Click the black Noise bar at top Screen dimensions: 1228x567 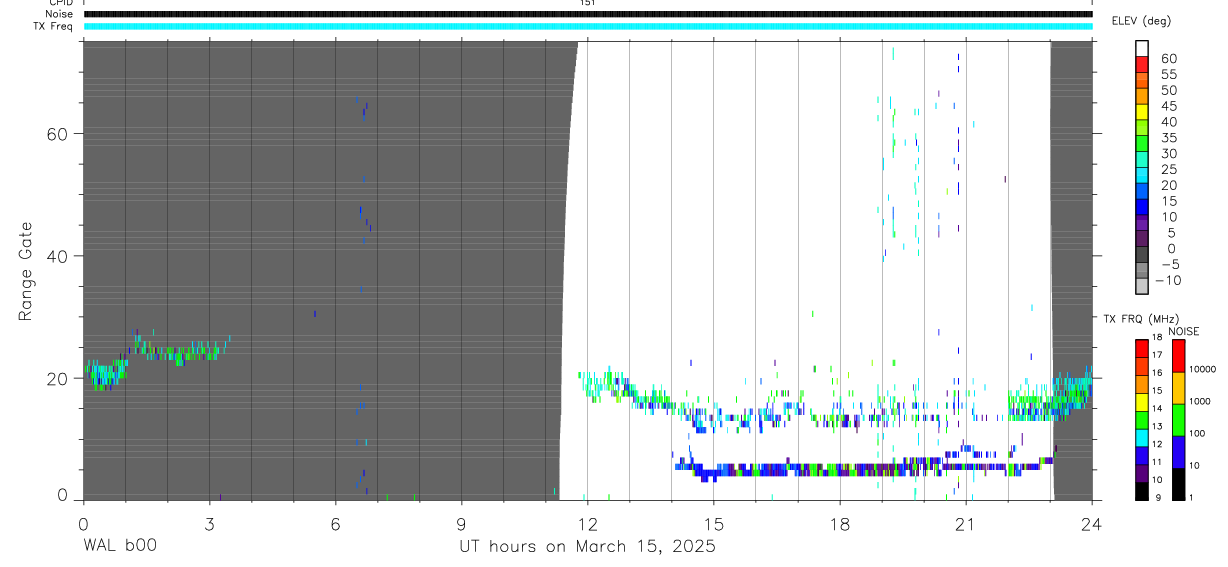point(587,14)
